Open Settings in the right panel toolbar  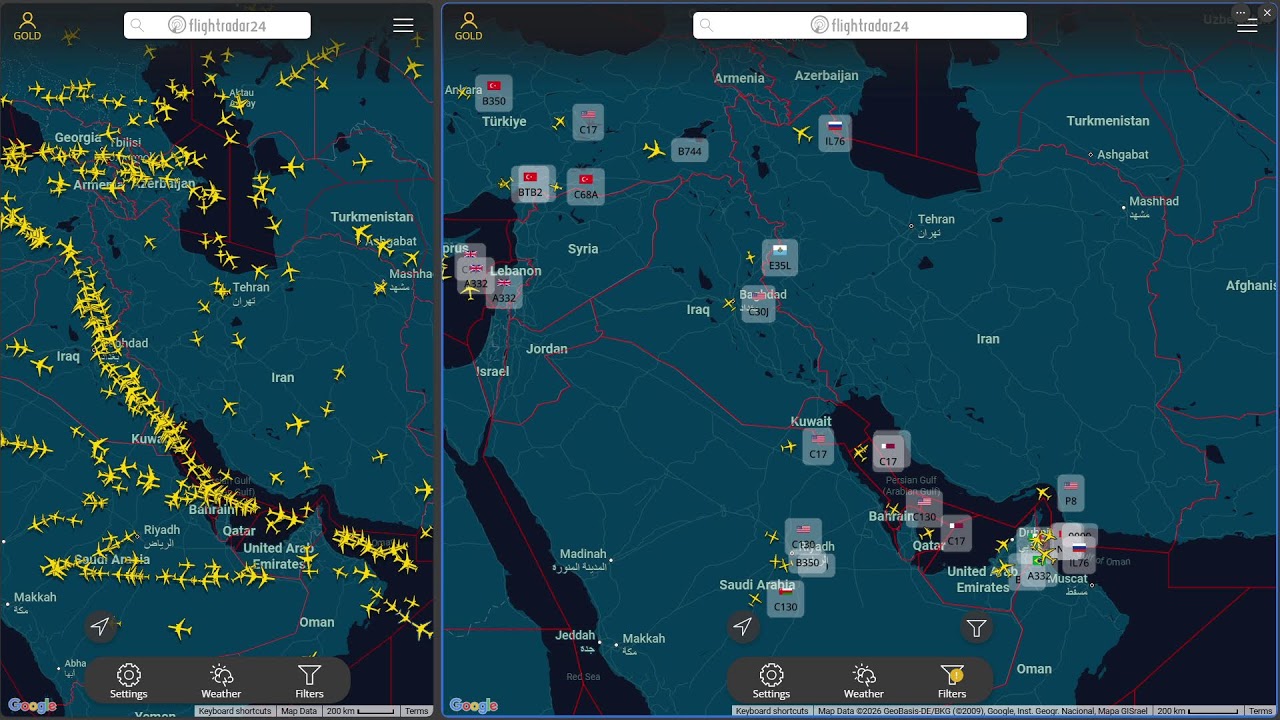pyautogui.click(x=771, y=681)
